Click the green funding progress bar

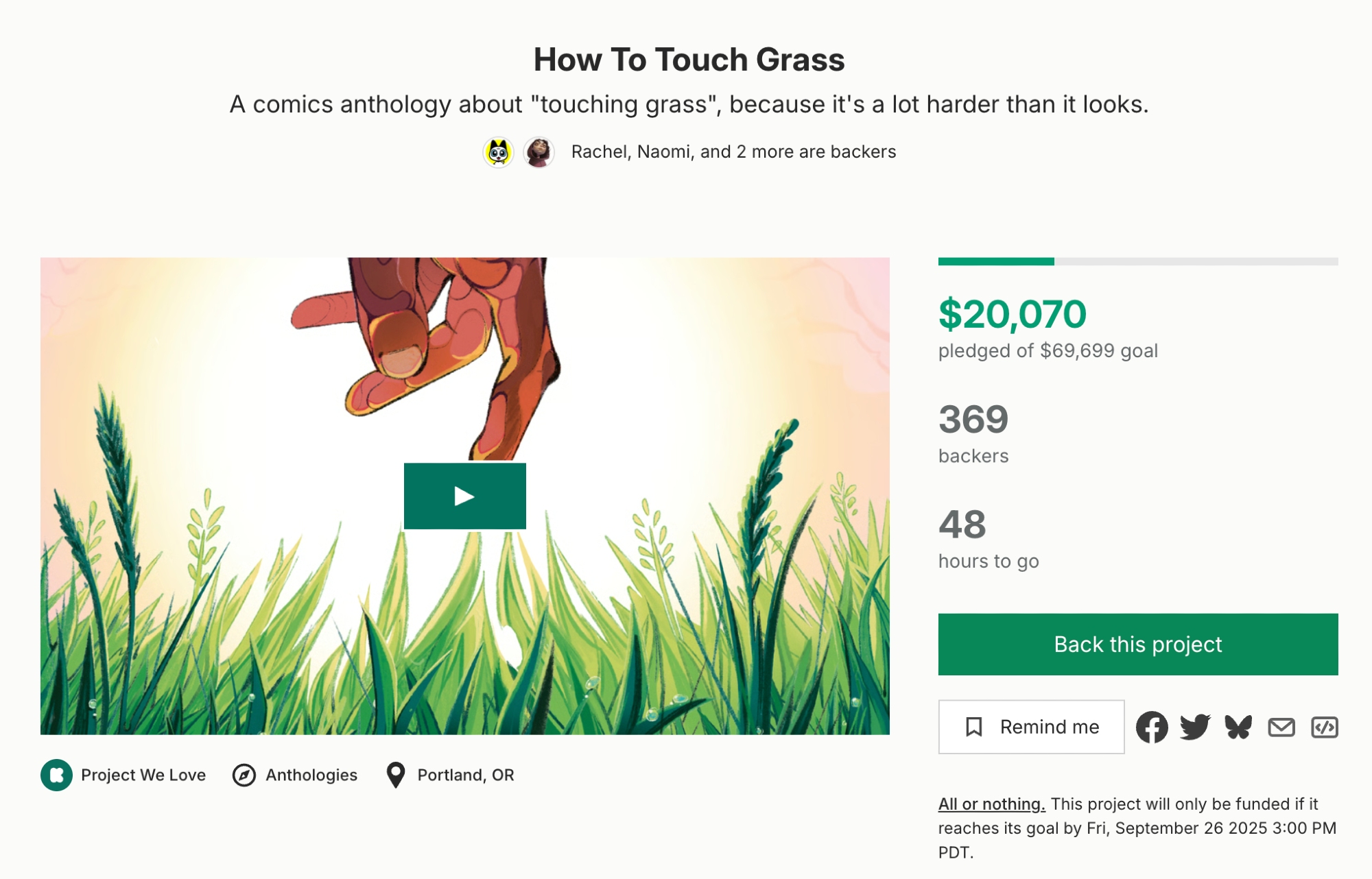[996, 261]
